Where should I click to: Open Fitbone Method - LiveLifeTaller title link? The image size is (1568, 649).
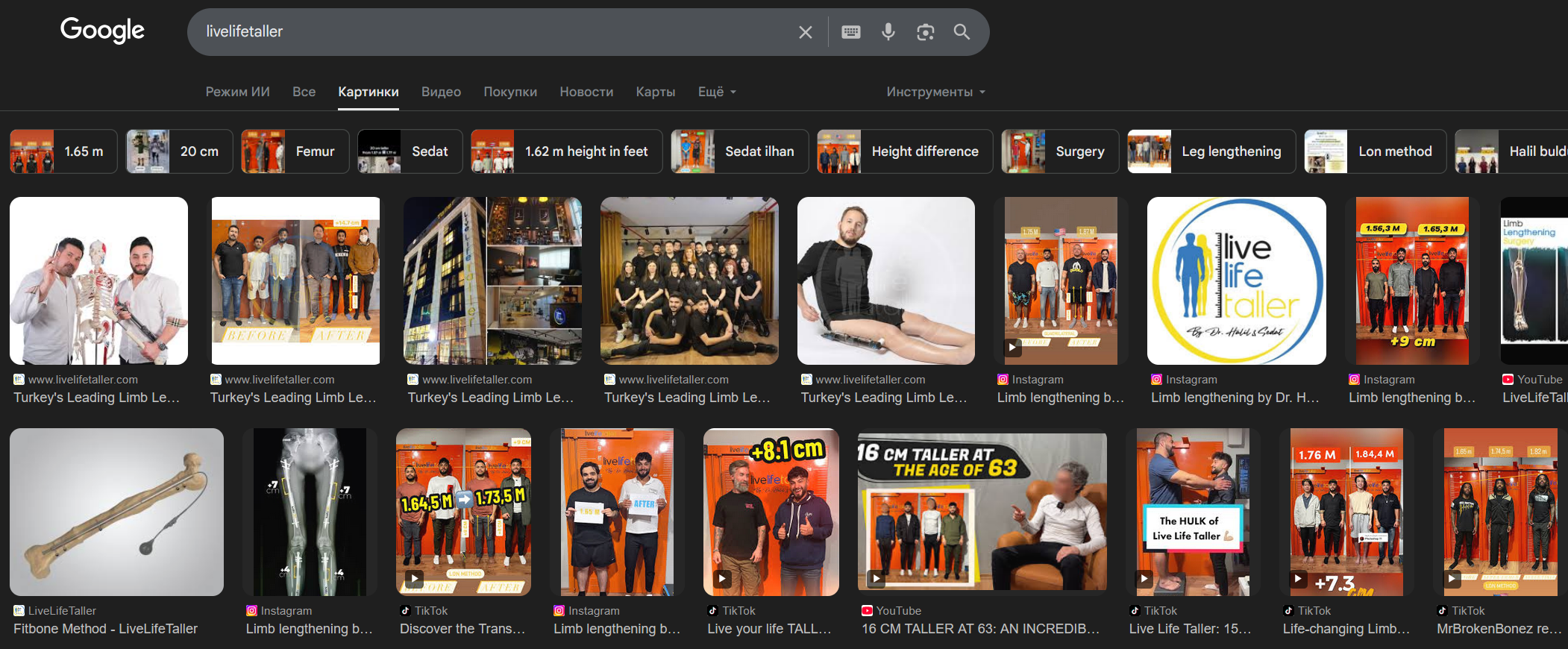[x=105, y=629]
